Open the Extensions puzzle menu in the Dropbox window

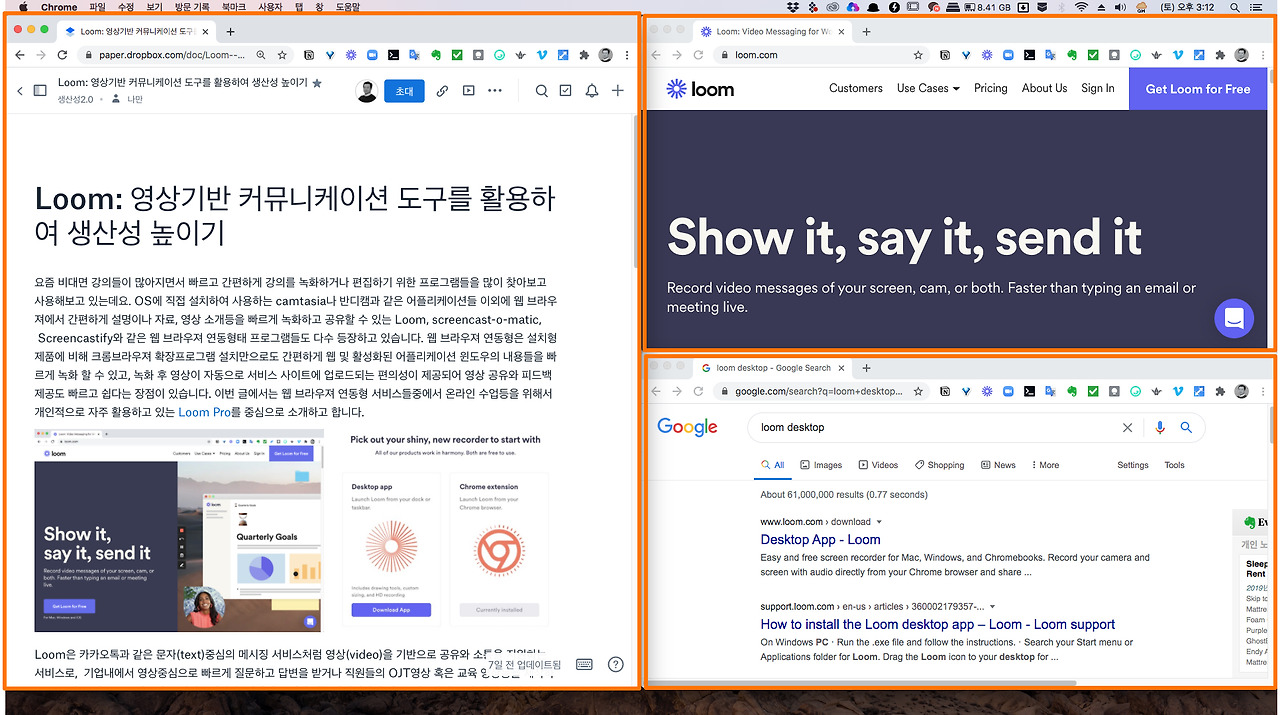(x=585, y=55)
